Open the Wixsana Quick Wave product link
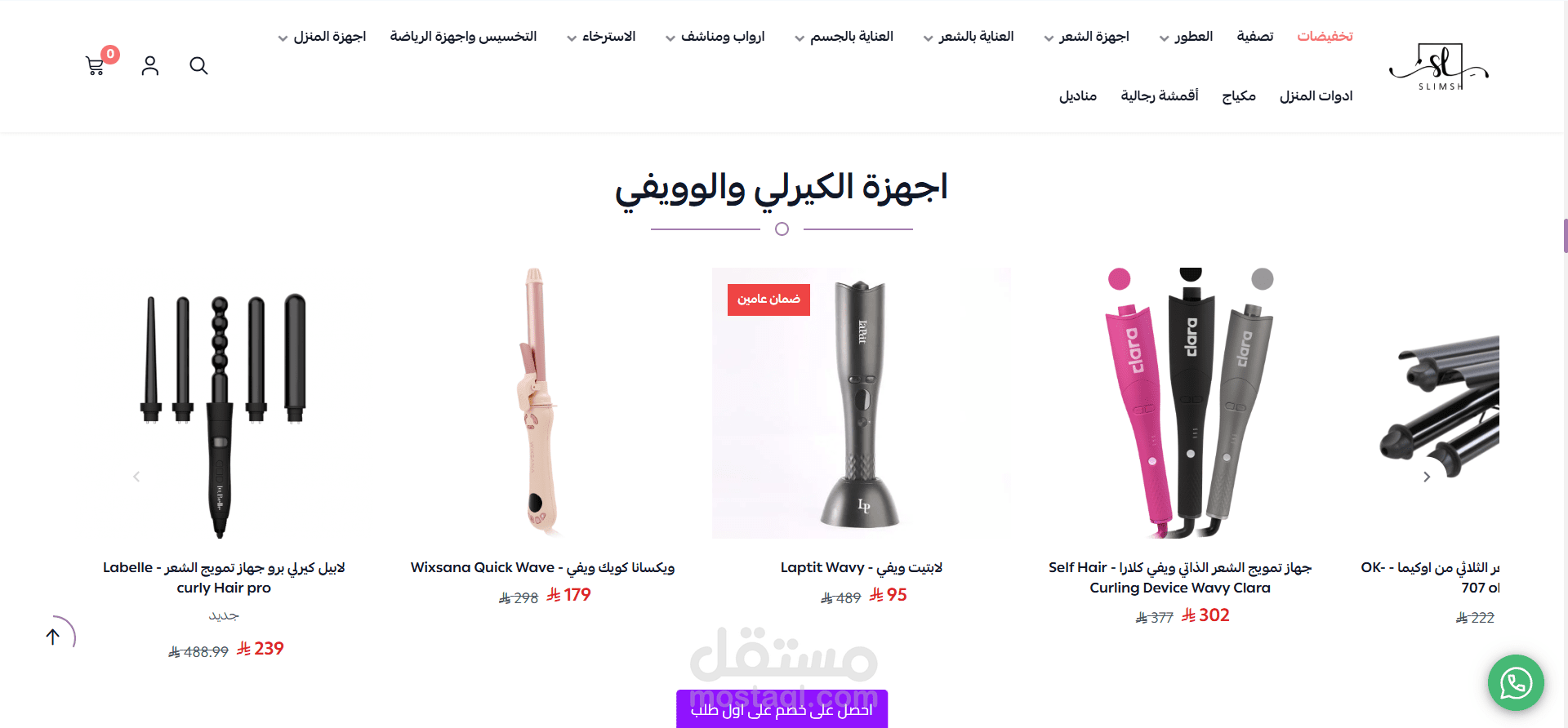Viewport: 1568px width, 728px height. [542, 567]
